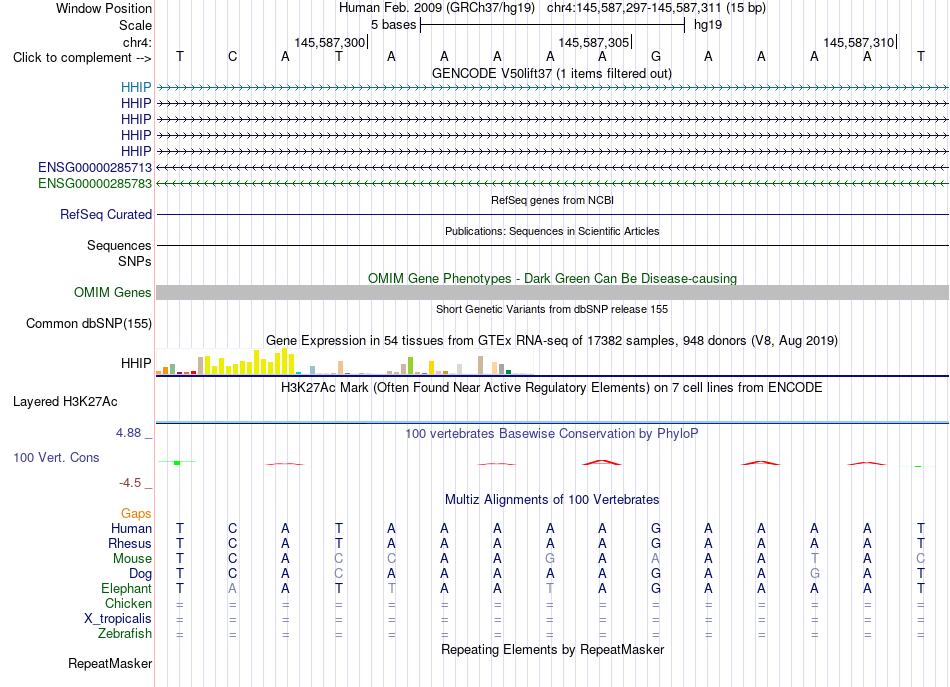Click the HHIP label beside GTEx bar chart
The height and width of the screenshot is (687, 950).
point(136,363)
